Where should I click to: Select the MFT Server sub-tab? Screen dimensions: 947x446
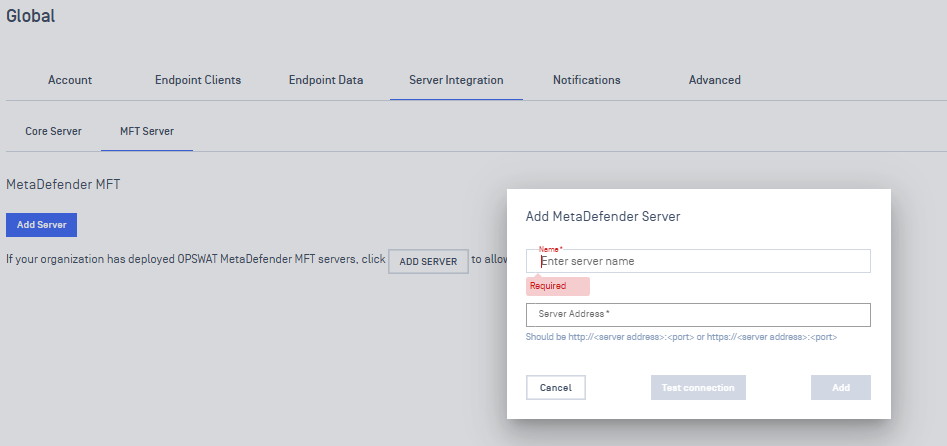click(x=146, y=131)
